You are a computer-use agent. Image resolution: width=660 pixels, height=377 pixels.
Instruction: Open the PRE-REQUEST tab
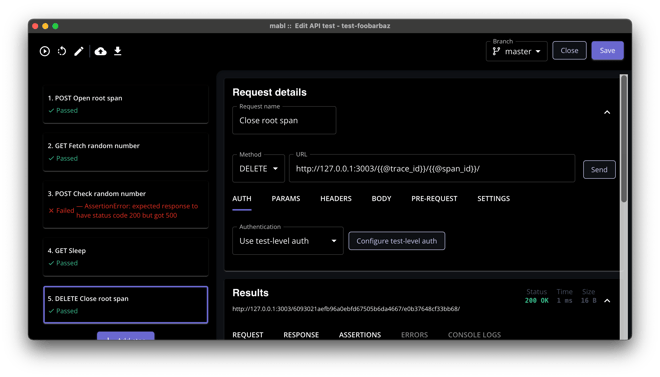tap(434, 199)
